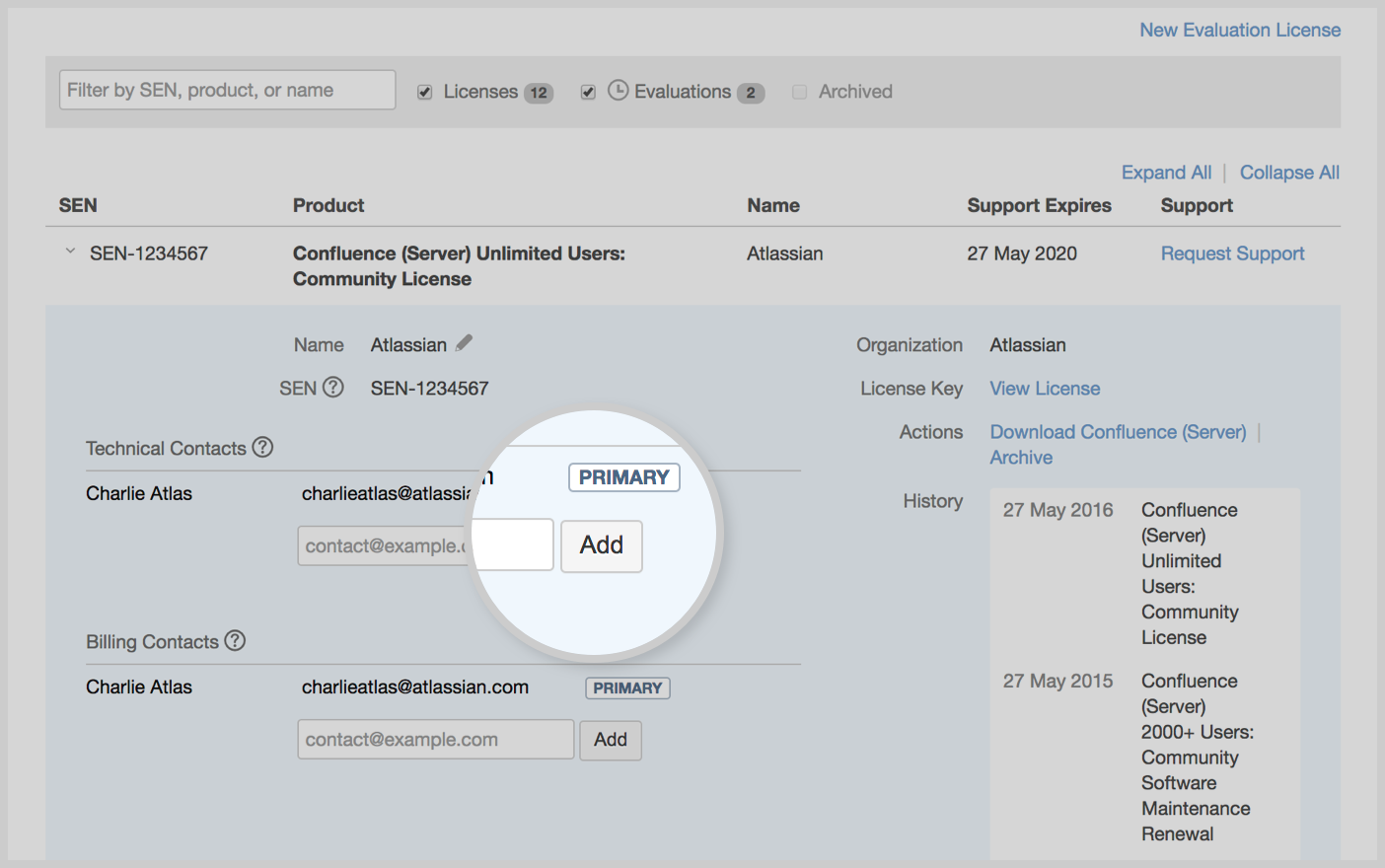The image size is (1385, 868).
Task: Open View License link
Action: [1045, 389]
